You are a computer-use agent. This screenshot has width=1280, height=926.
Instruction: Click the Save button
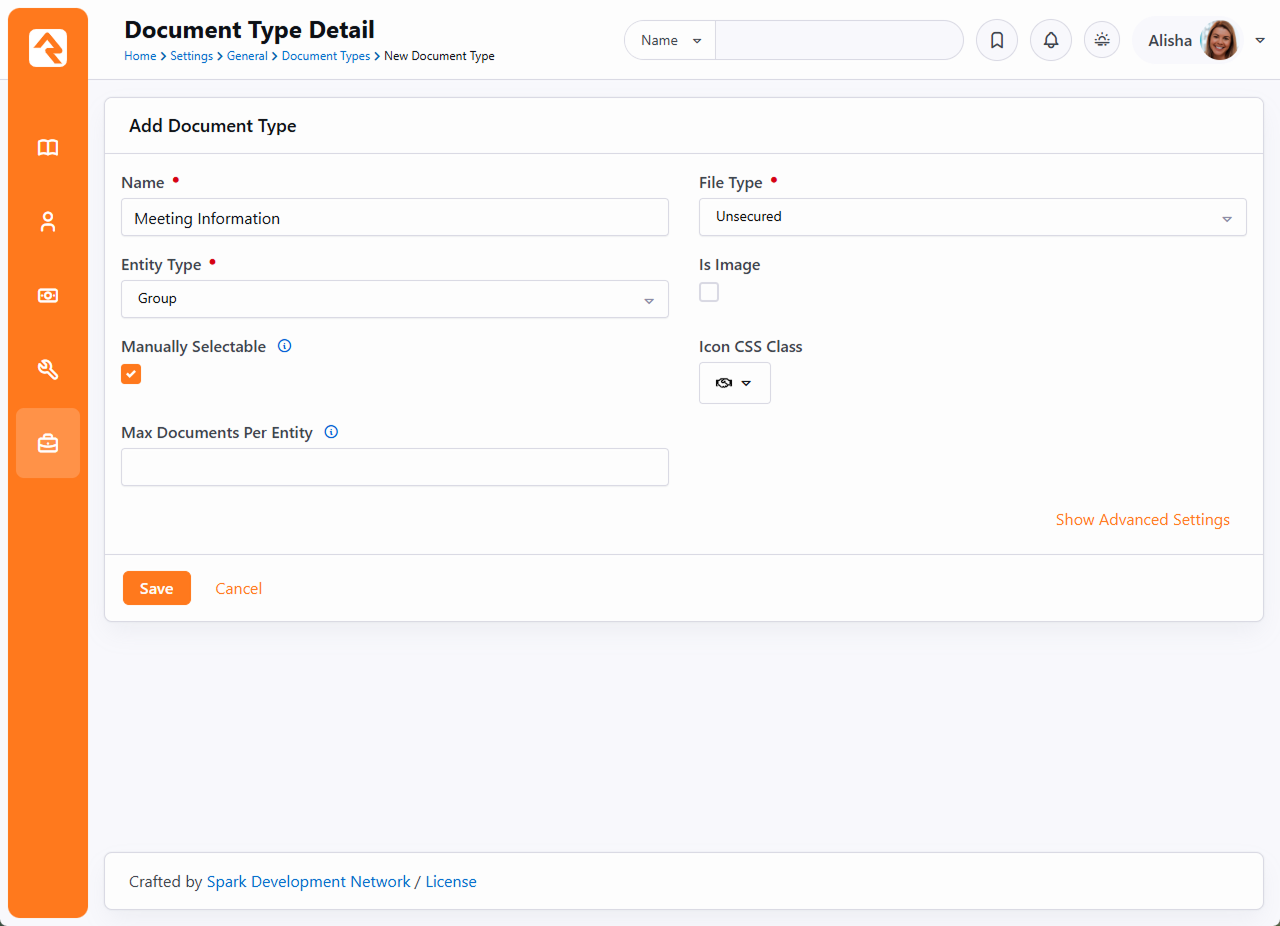(x=156, y=589)
